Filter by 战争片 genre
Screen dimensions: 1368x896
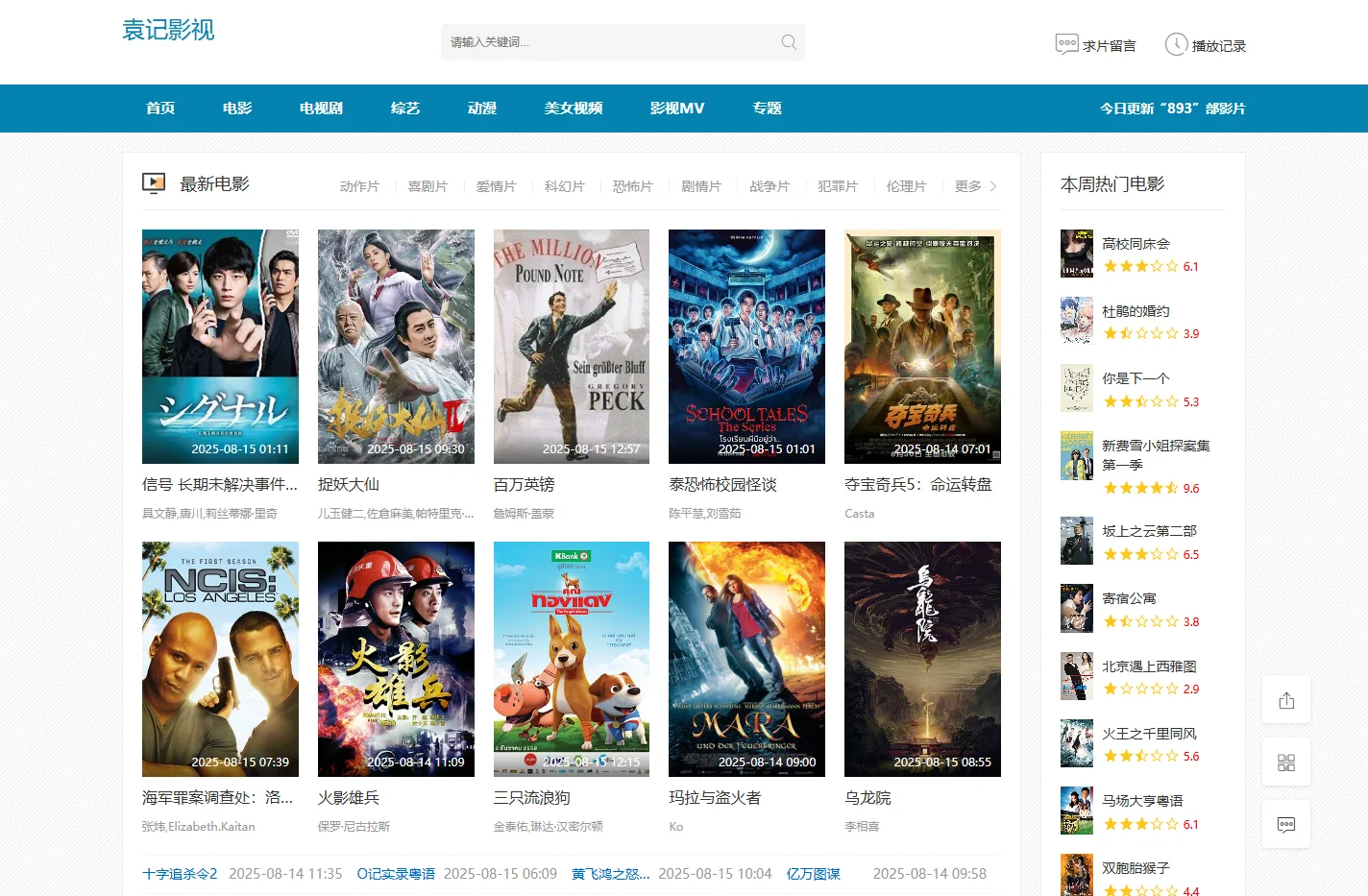coord(769,186)
